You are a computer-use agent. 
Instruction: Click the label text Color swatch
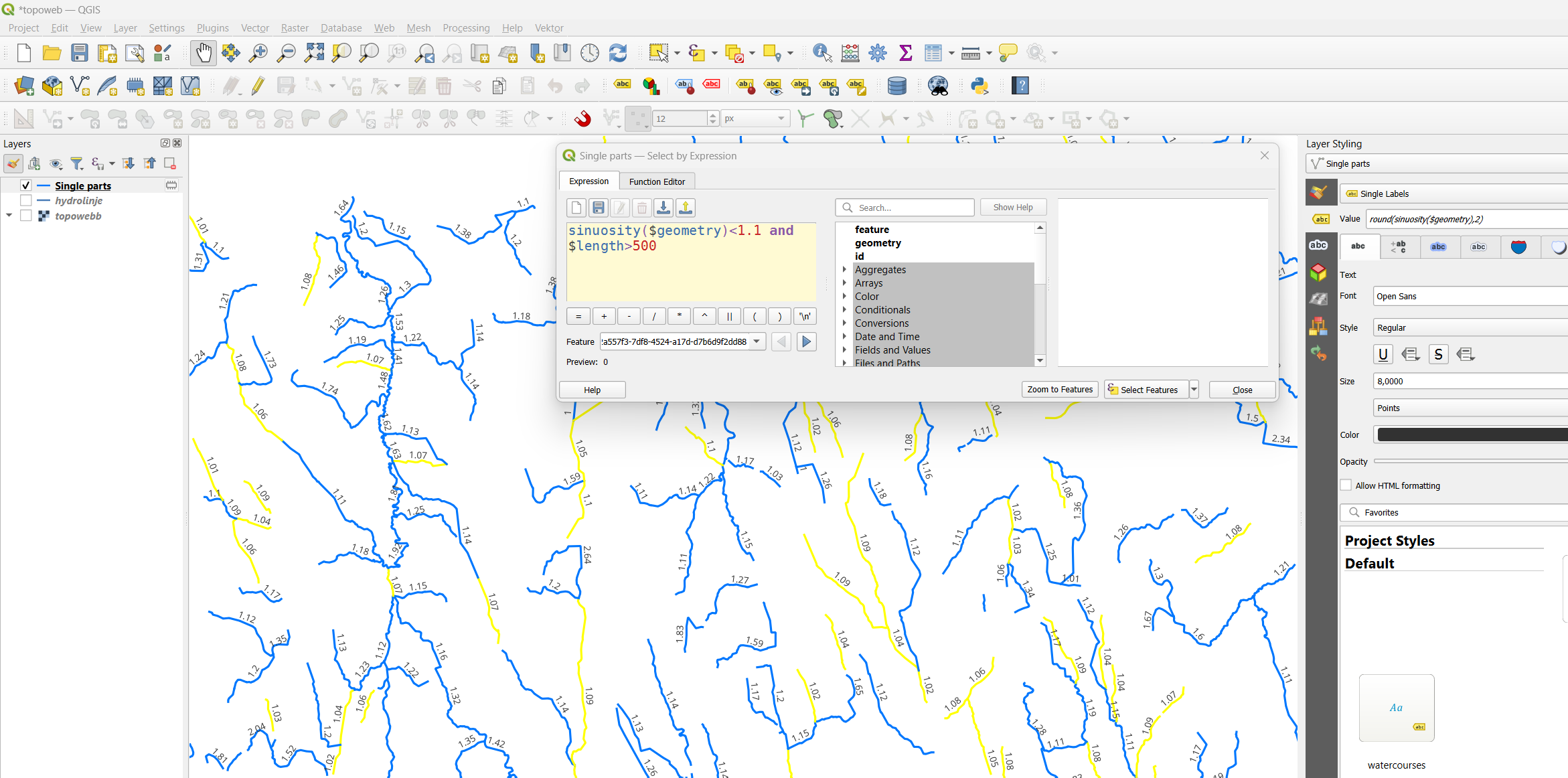coord(1472,435)
